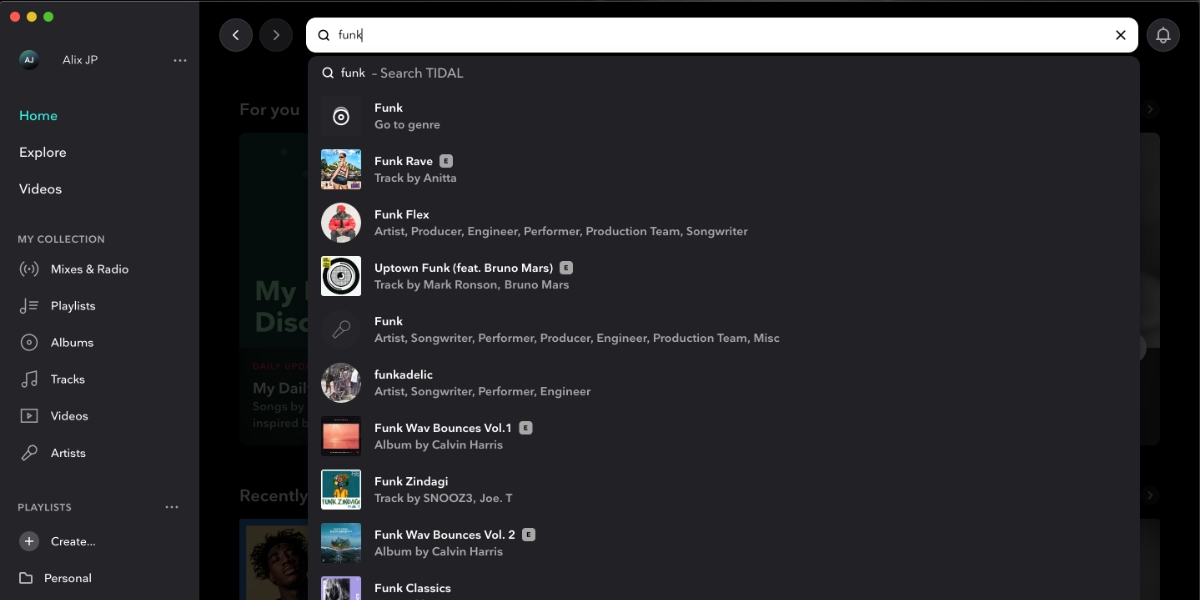Open the notifications bell icon
Screen dimensions: 1200x600
[1163, 35]
